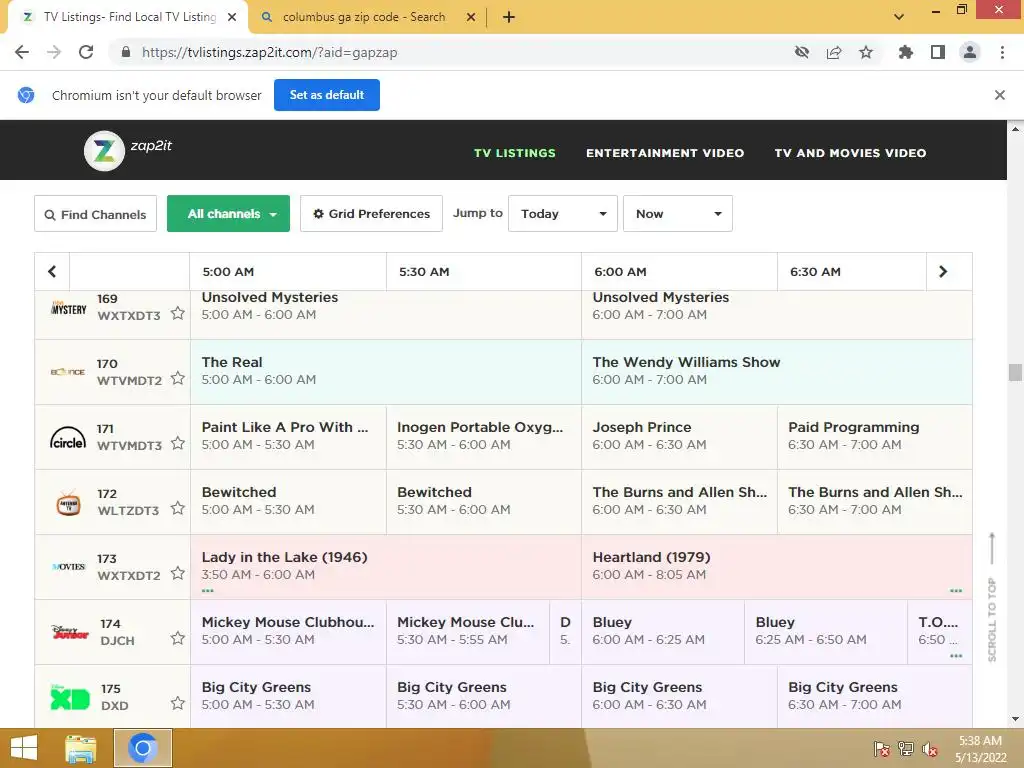Viewport: 1024px width, 768px height.
Task: Click Bounce channel 170 logo
Action: point(68,372)
